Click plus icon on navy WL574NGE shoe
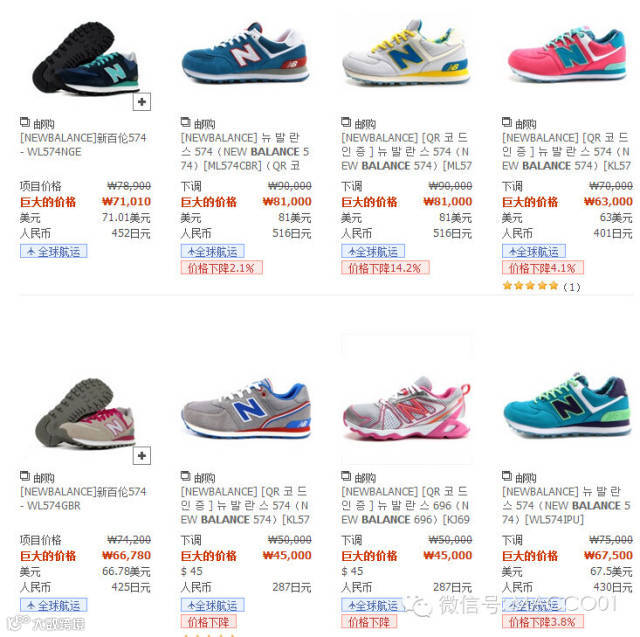This screenshot has height=637, width=640. pos(142,102)
